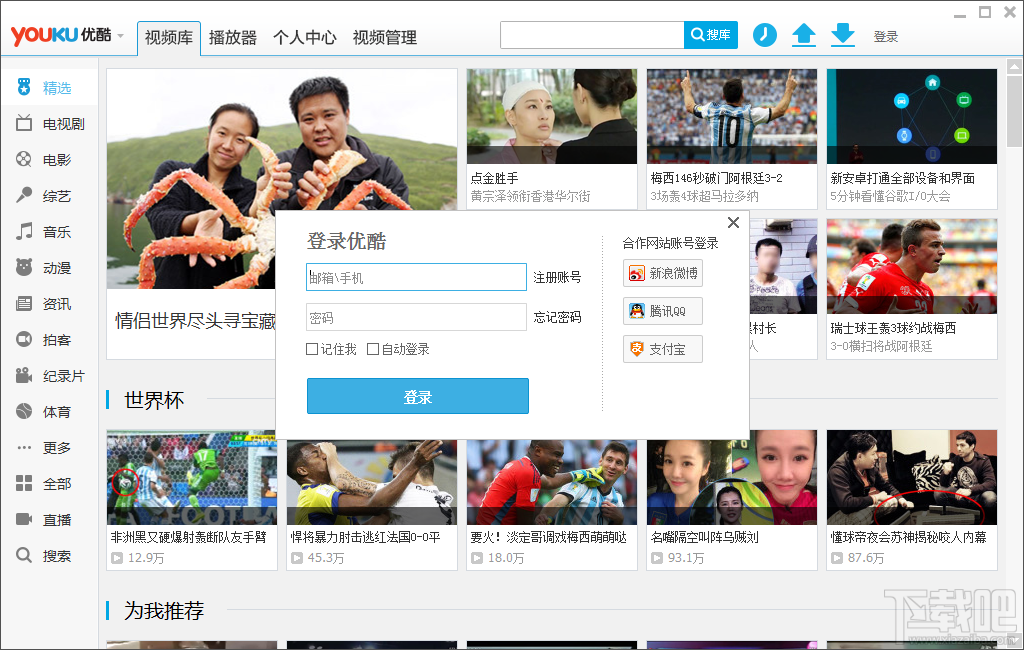Viewport: 1024px width, 650px height.
Task: Click the blue 登录 button
Action: coord(418,396)
